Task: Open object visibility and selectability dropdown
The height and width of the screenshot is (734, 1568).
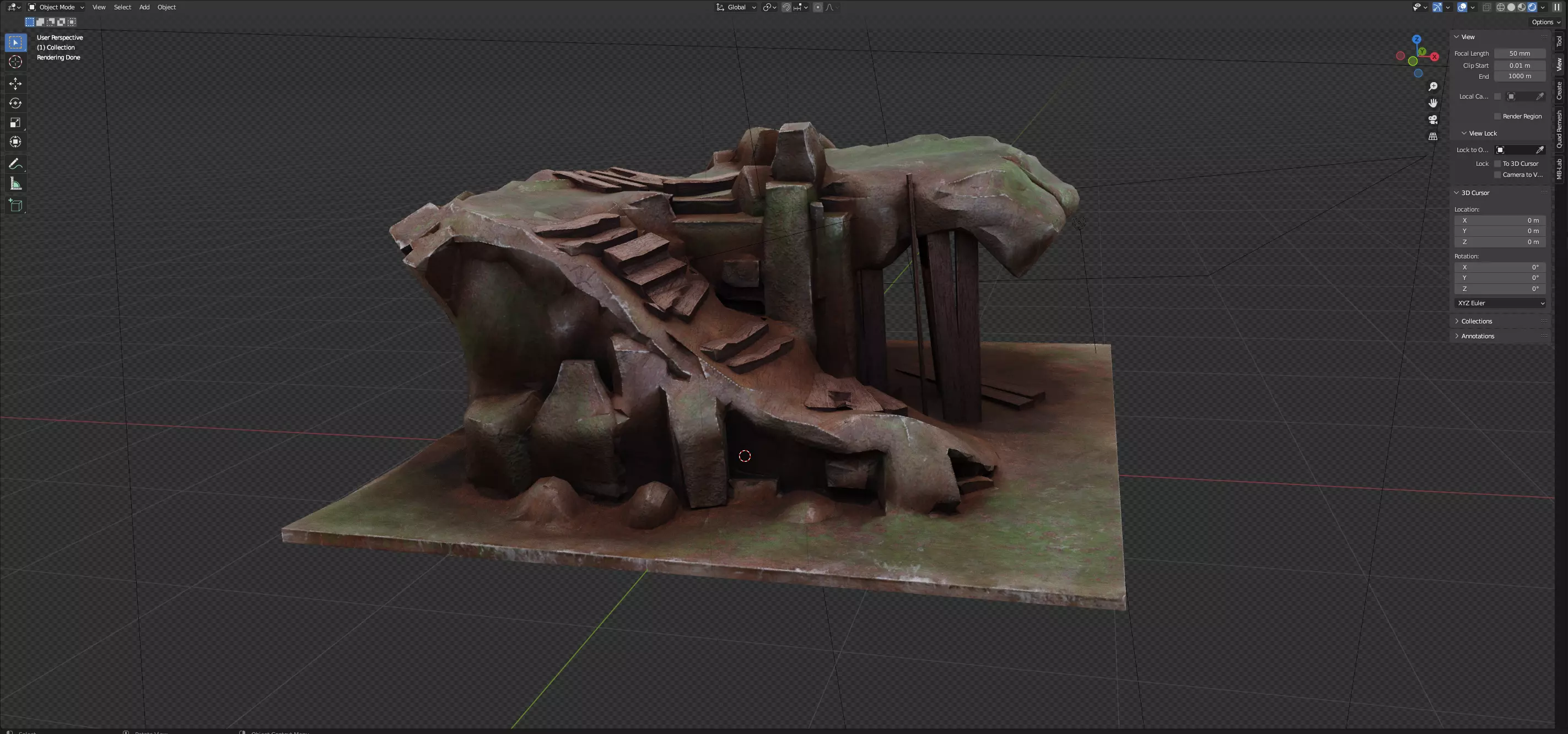Action: click(x=1420, y=7)
